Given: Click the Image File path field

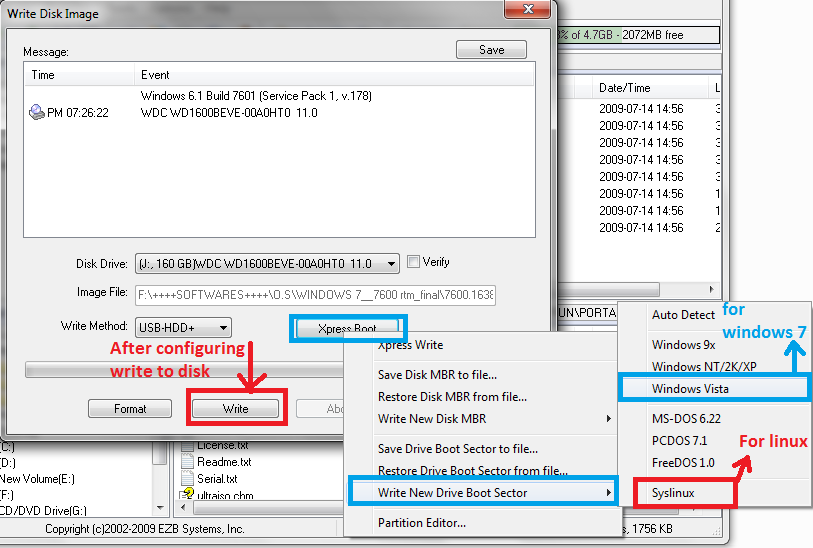Looking at the screenshot, I should click(x=315, y=294).
